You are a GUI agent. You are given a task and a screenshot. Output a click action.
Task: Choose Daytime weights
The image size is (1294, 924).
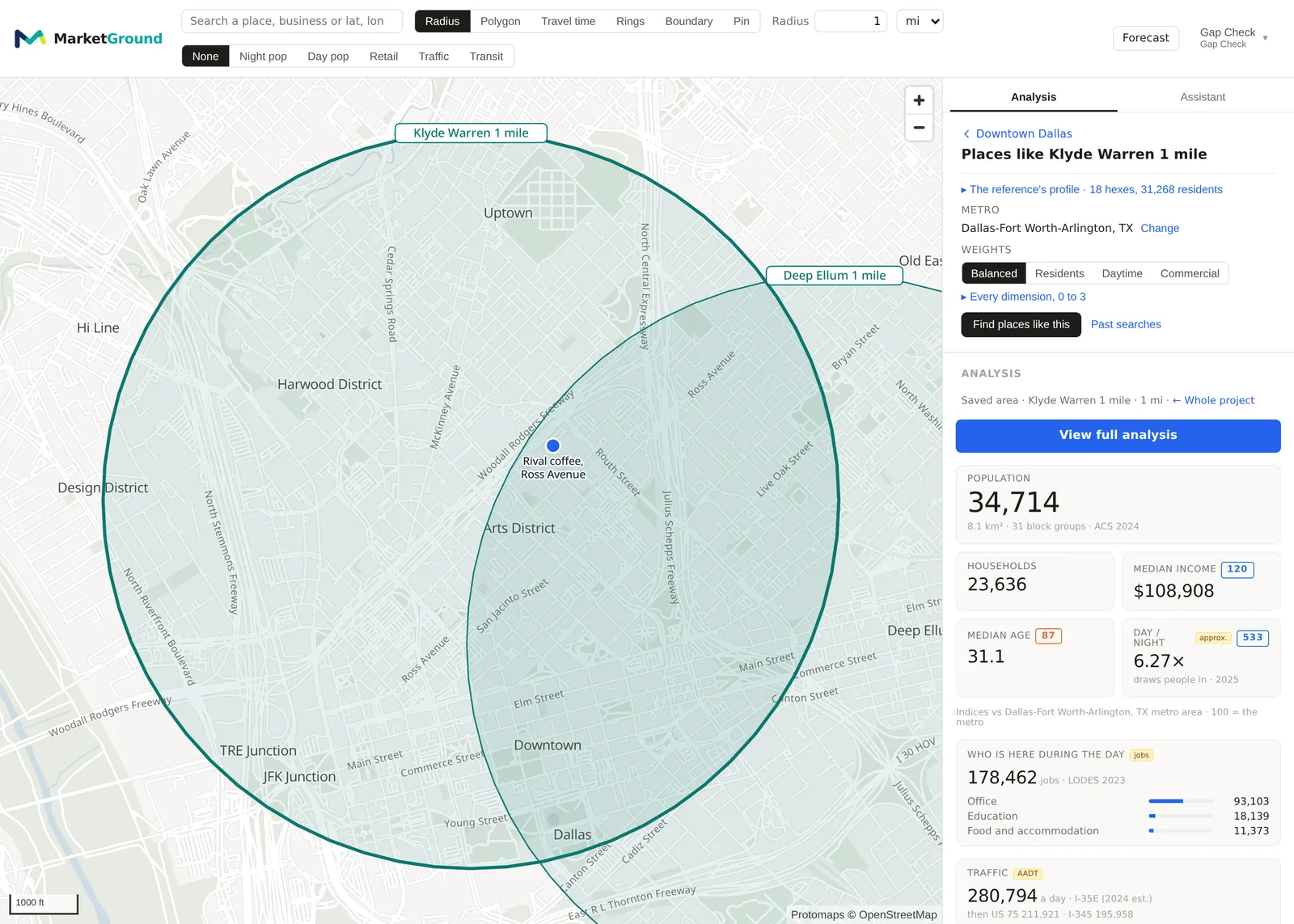tap(1123, 273)
